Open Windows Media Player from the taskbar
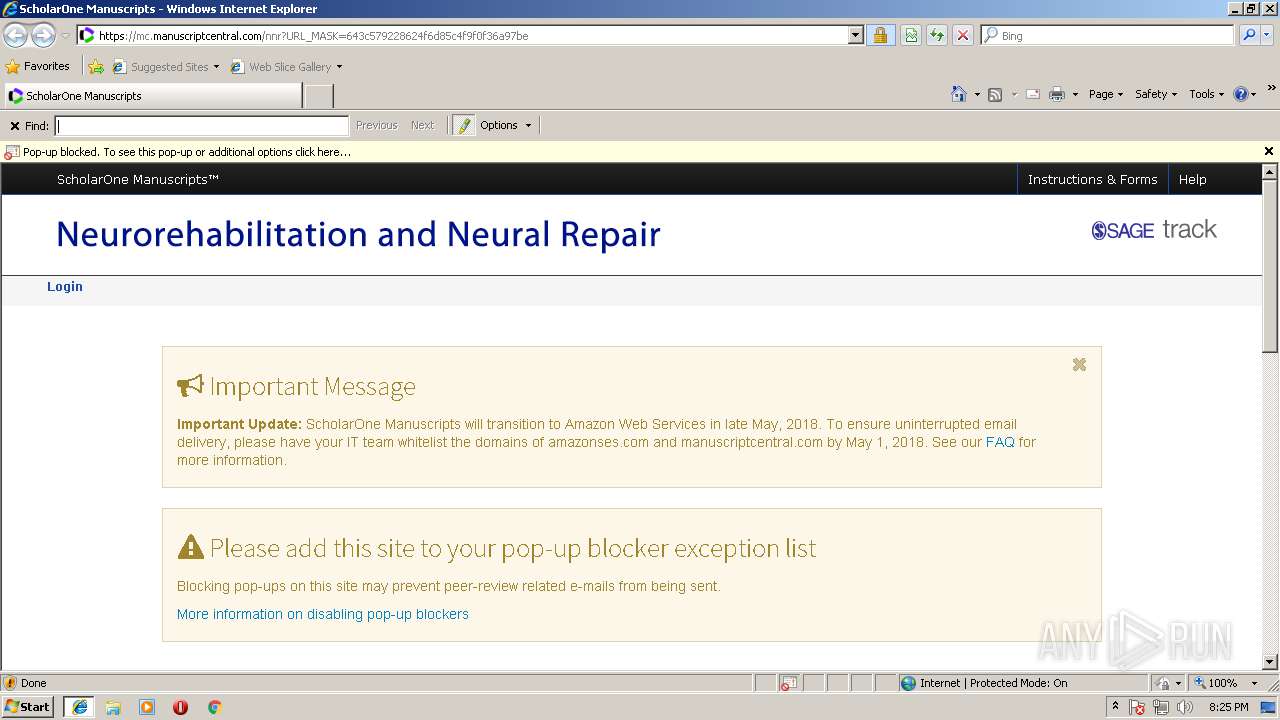 tap(147, 707)
